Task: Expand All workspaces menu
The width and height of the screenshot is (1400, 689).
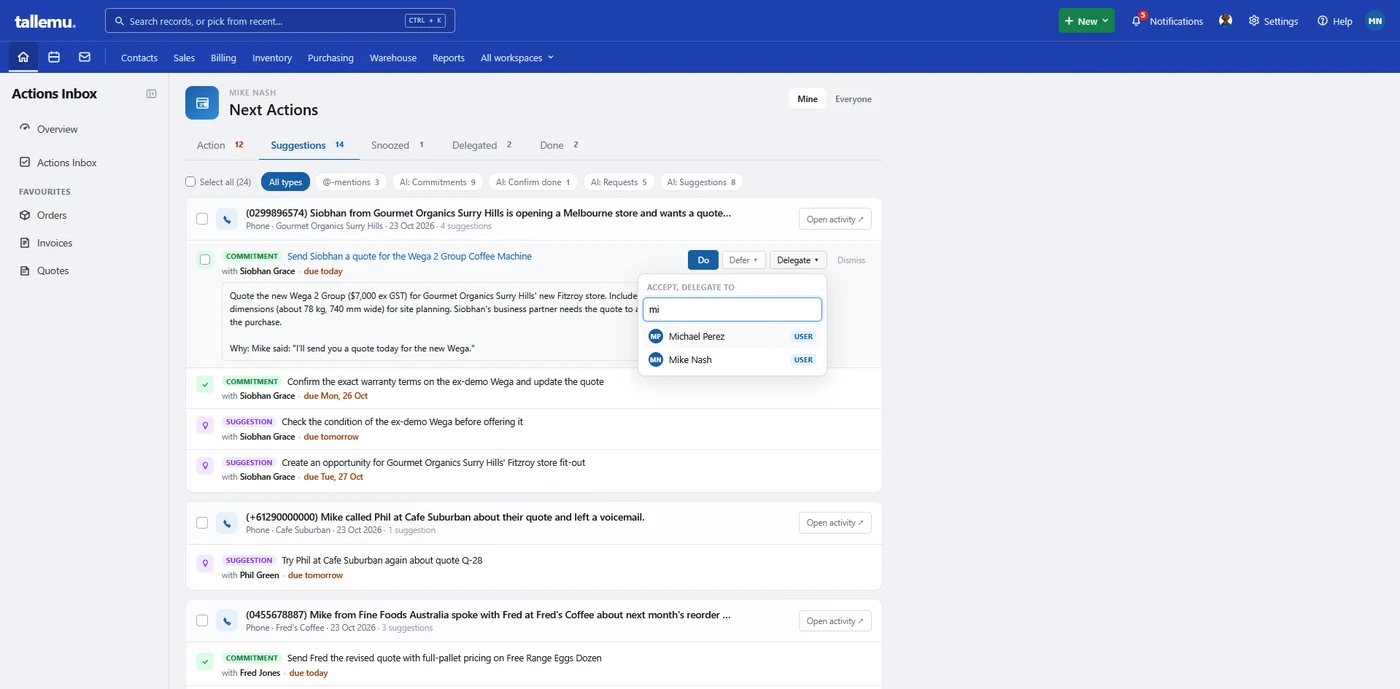Action: (x=517, y=58)
